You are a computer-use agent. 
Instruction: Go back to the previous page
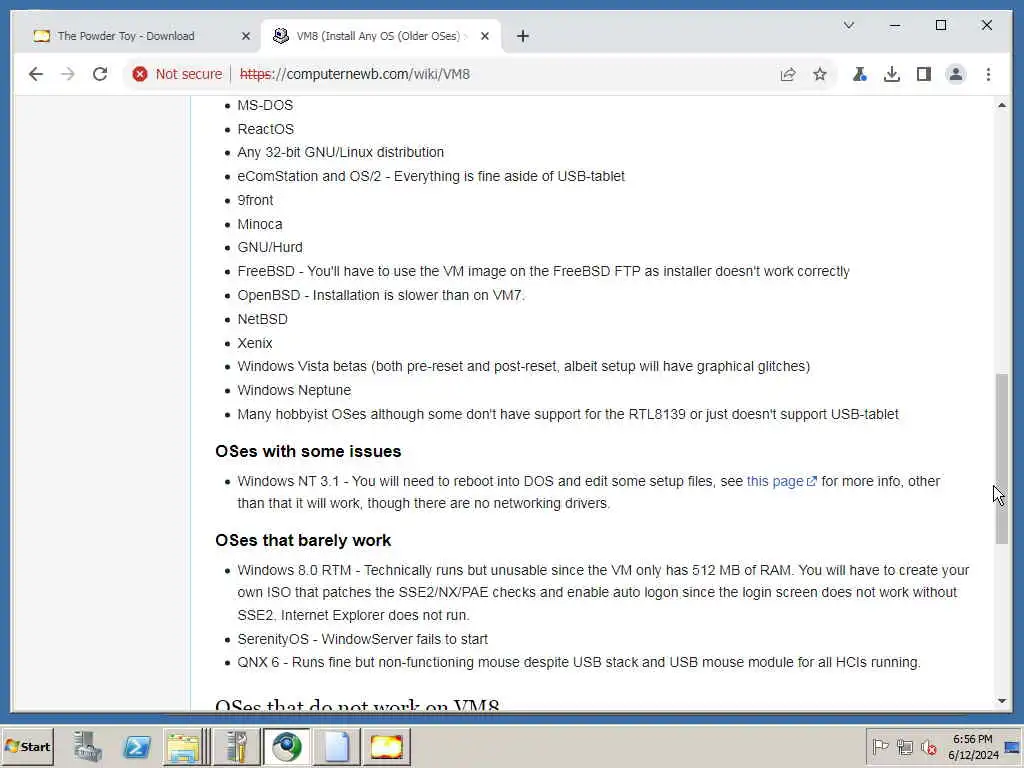click(x=36, y=74)
